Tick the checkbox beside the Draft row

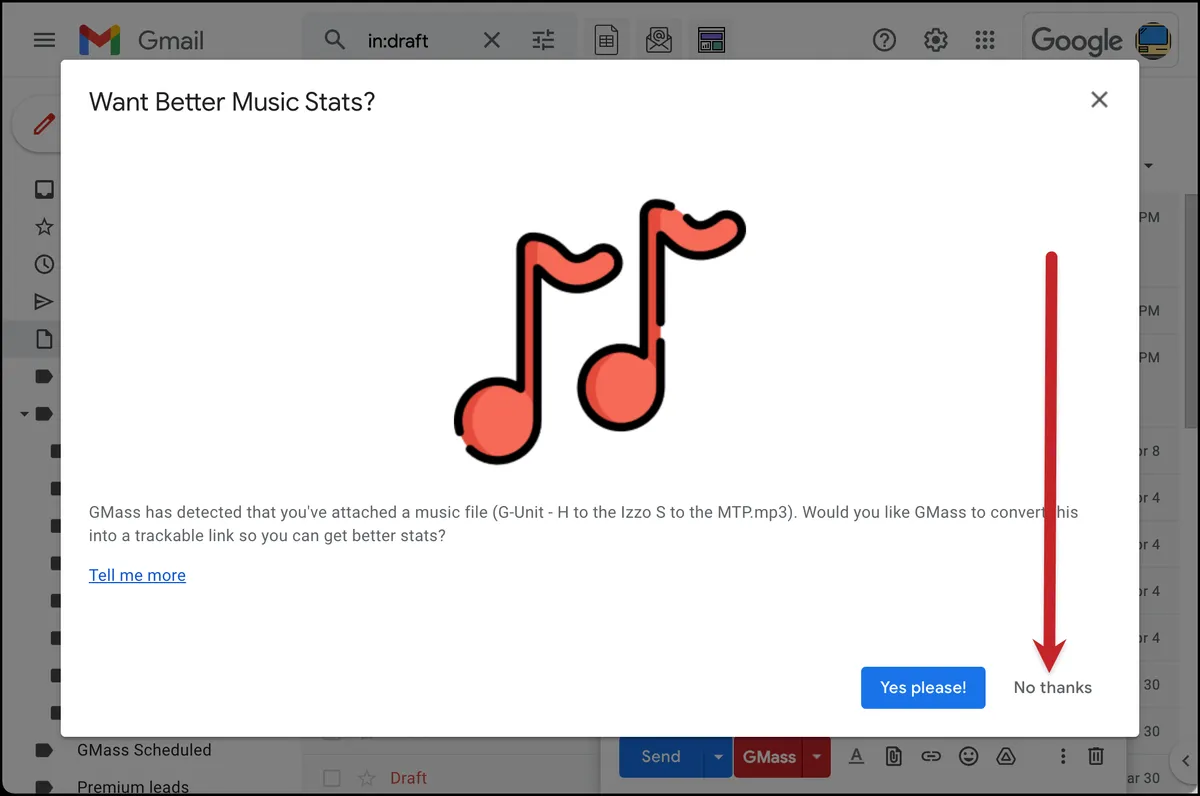[x=333, y=778]
